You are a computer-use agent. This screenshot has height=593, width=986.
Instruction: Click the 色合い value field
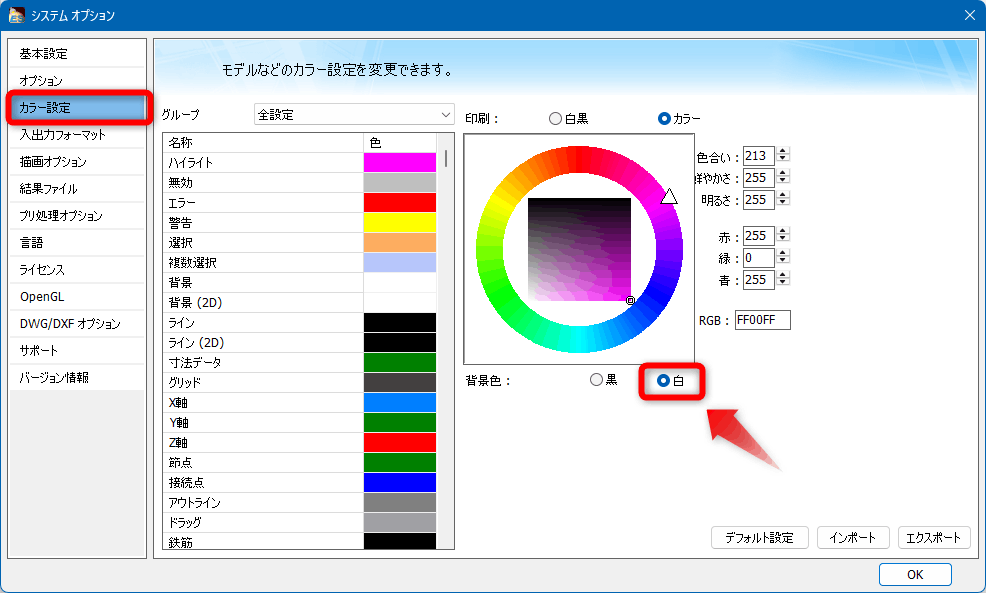(x=758, y=155)
